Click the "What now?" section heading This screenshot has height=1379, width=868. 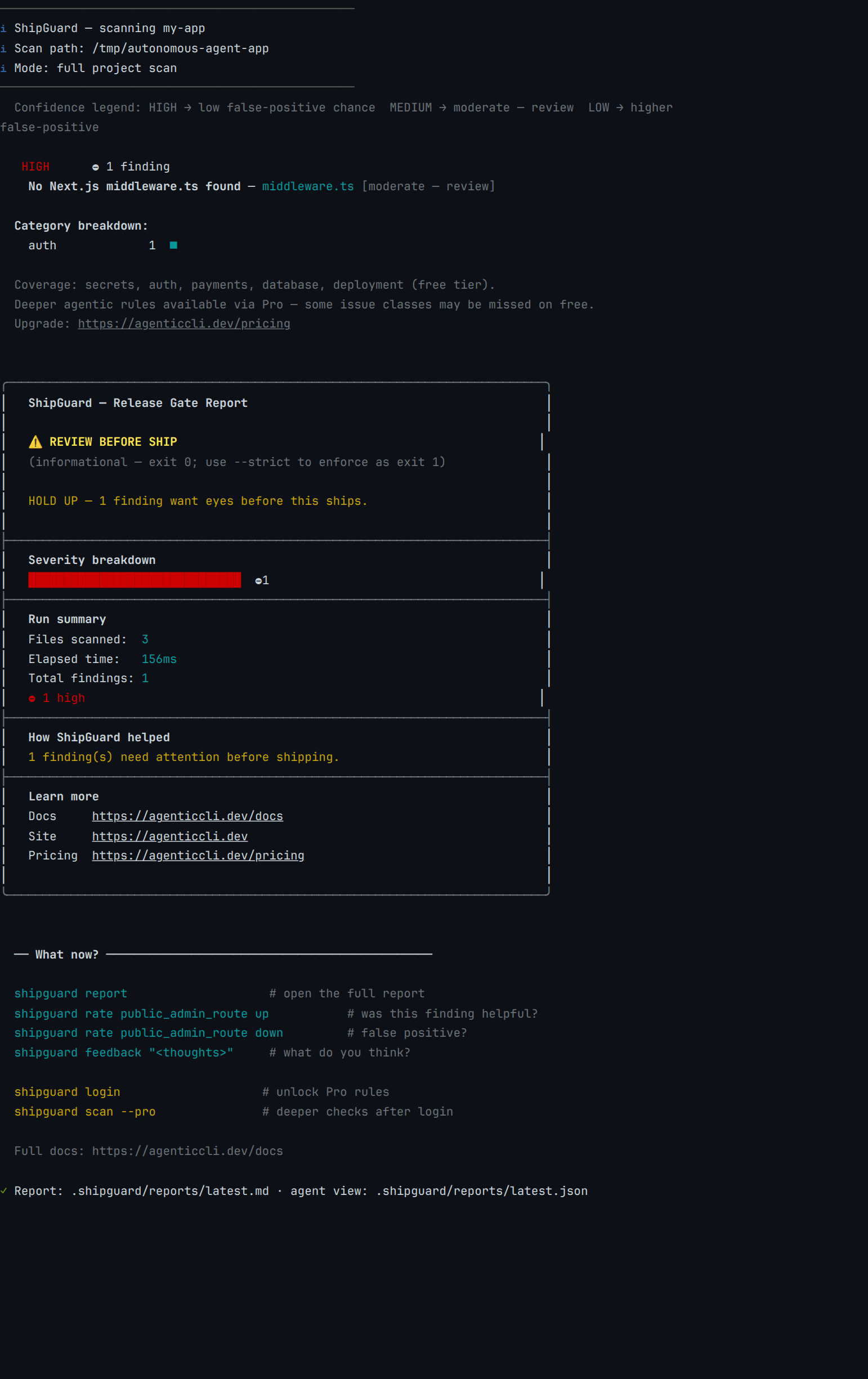tap(67, 955)
